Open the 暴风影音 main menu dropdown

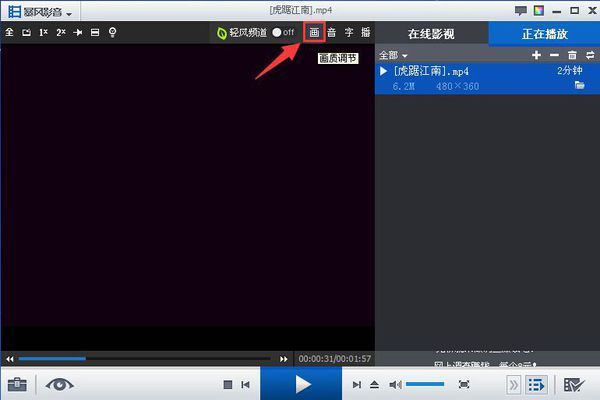(x=40, y=12)
